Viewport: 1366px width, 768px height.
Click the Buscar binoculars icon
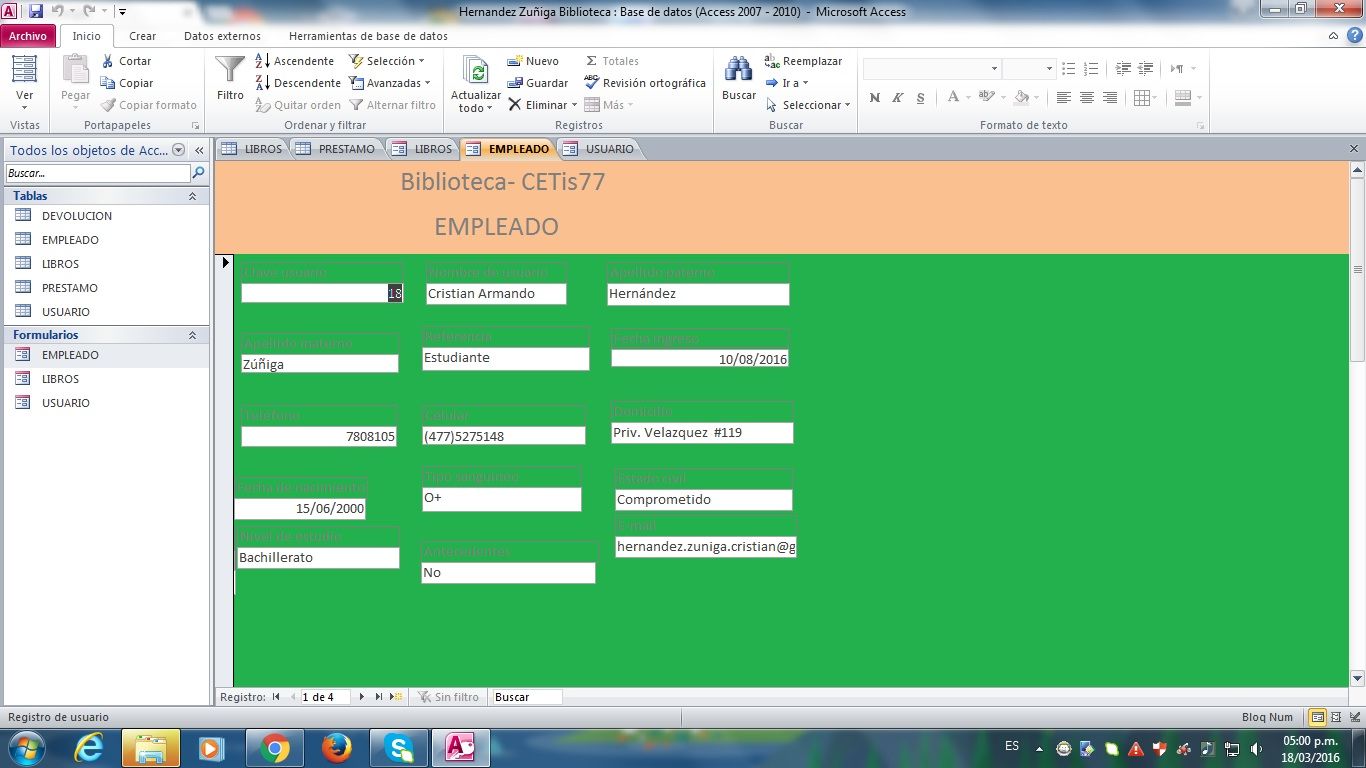tap(738, 70)
